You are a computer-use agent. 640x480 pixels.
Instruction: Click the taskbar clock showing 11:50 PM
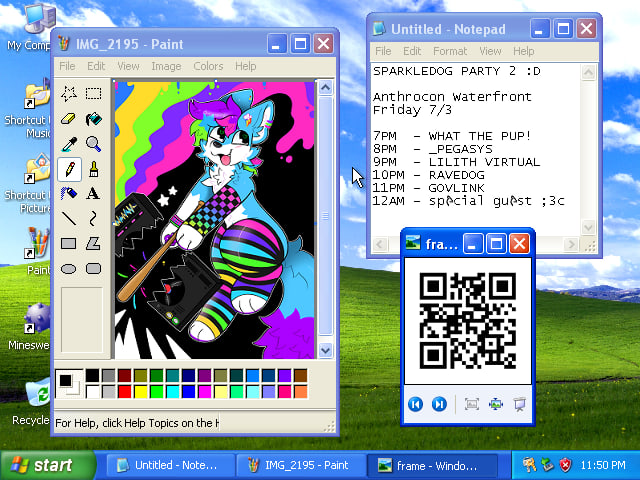click(603, 465)
